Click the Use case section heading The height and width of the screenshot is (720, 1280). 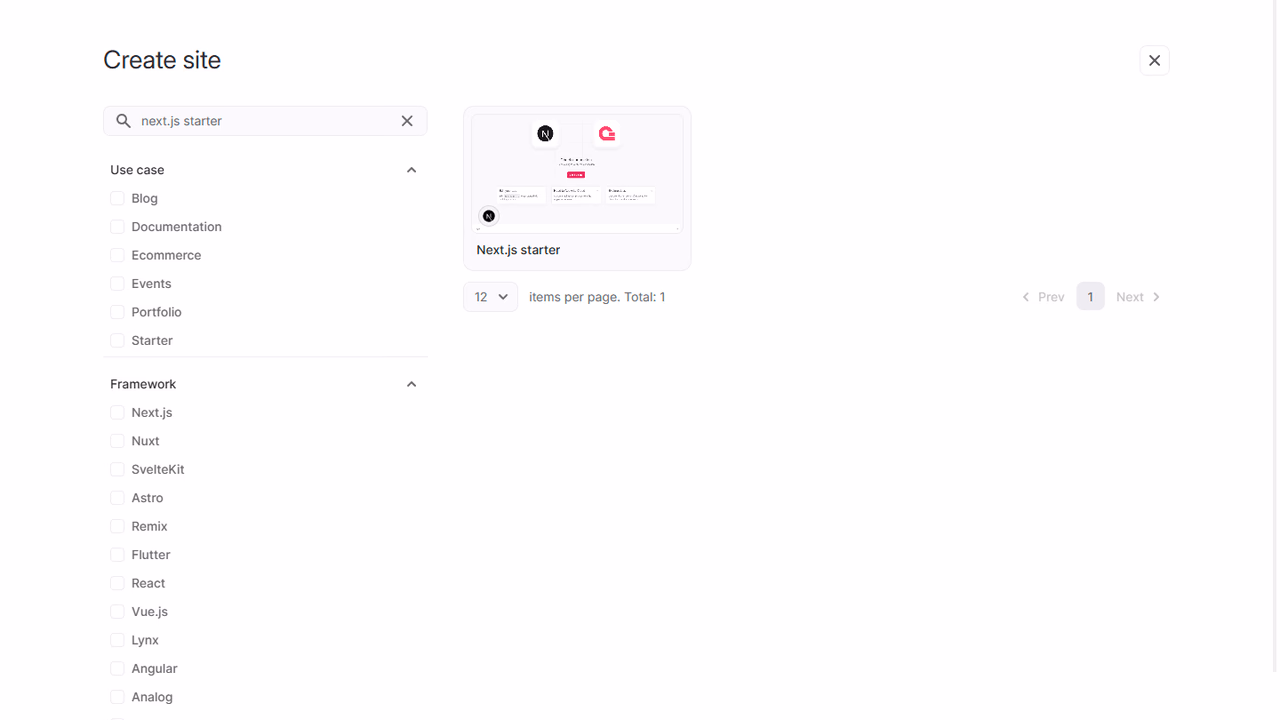click(x=137, y=170)
